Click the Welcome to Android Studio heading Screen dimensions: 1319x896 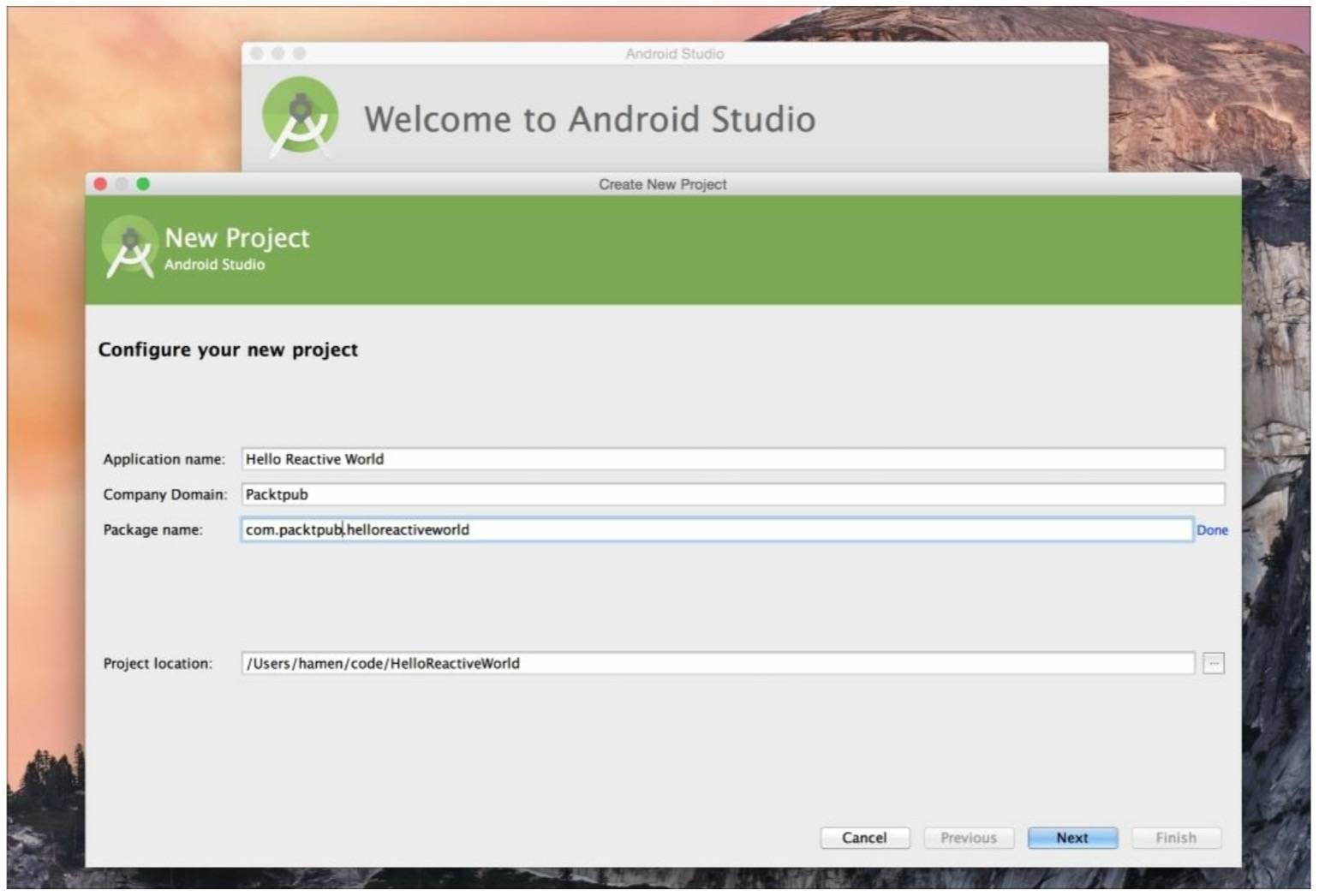(589, 119)
